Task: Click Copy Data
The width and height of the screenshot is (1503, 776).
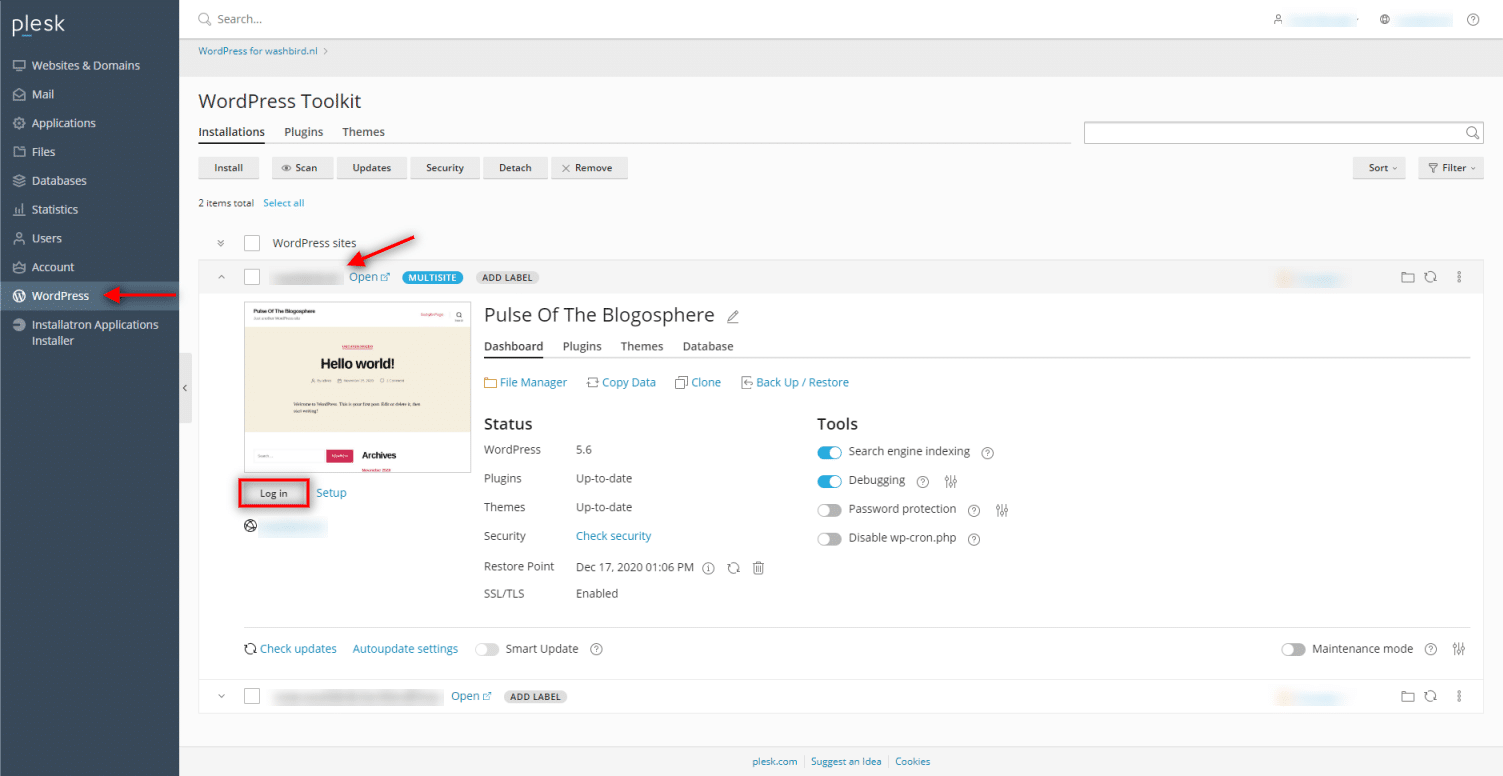Action: pyautogui.click(x=621, y=383)
